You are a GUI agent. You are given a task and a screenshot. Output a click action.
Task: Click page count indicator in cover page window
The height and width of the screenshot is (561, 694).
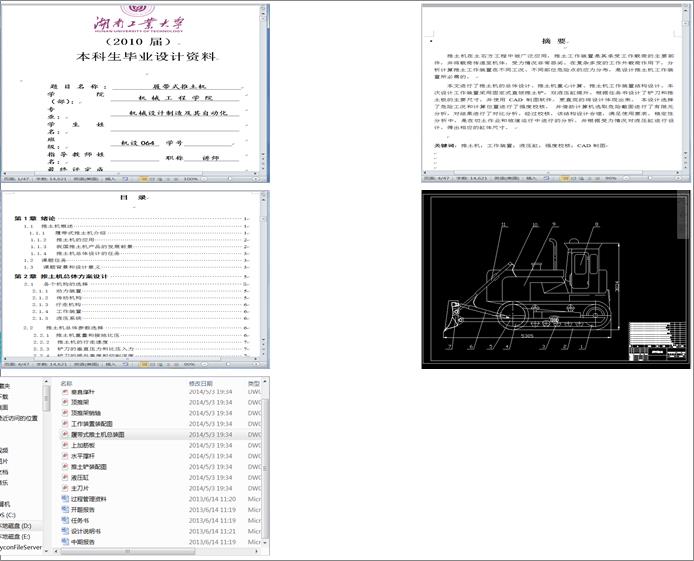click(16, 179)
